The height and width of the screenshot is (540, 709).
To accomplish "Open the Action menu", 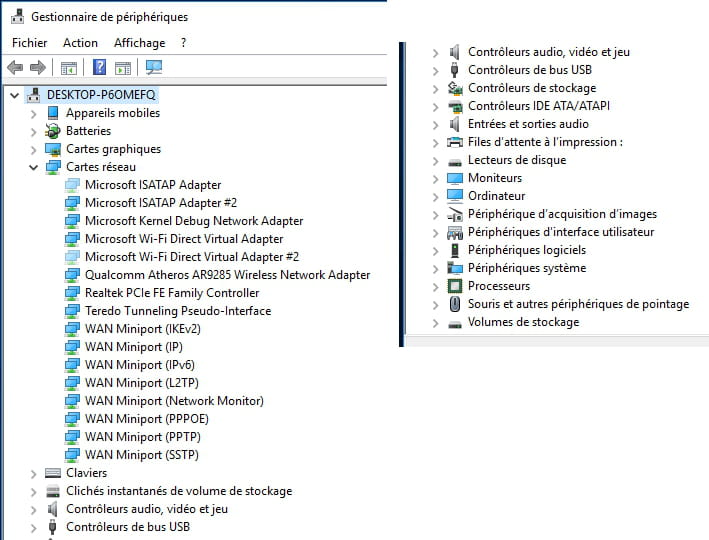I will pyautogui.click(x=80, y=43).
